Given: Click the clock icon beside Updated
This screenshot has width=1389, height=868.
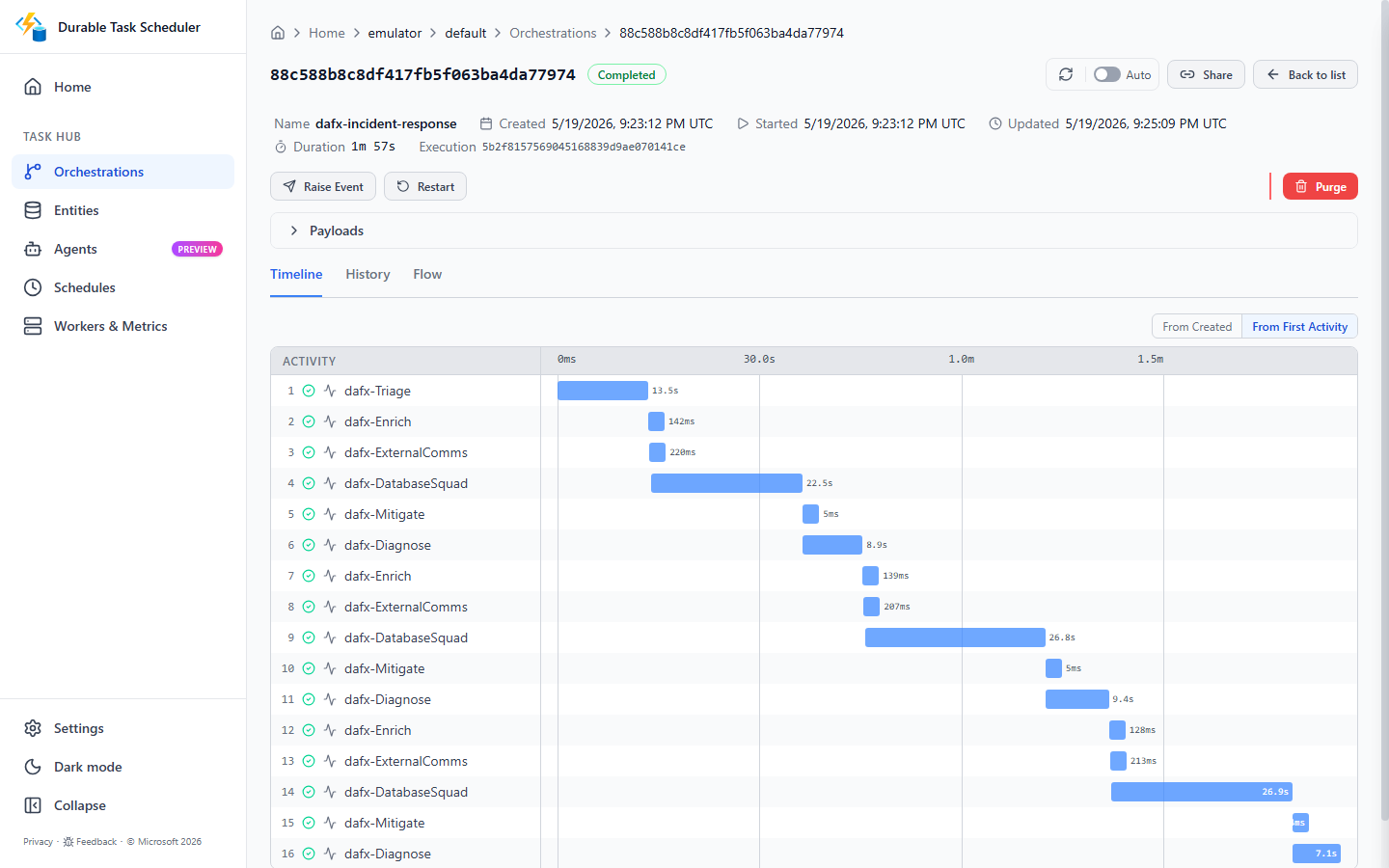Looking at the screenshot, I should point(995,123).
